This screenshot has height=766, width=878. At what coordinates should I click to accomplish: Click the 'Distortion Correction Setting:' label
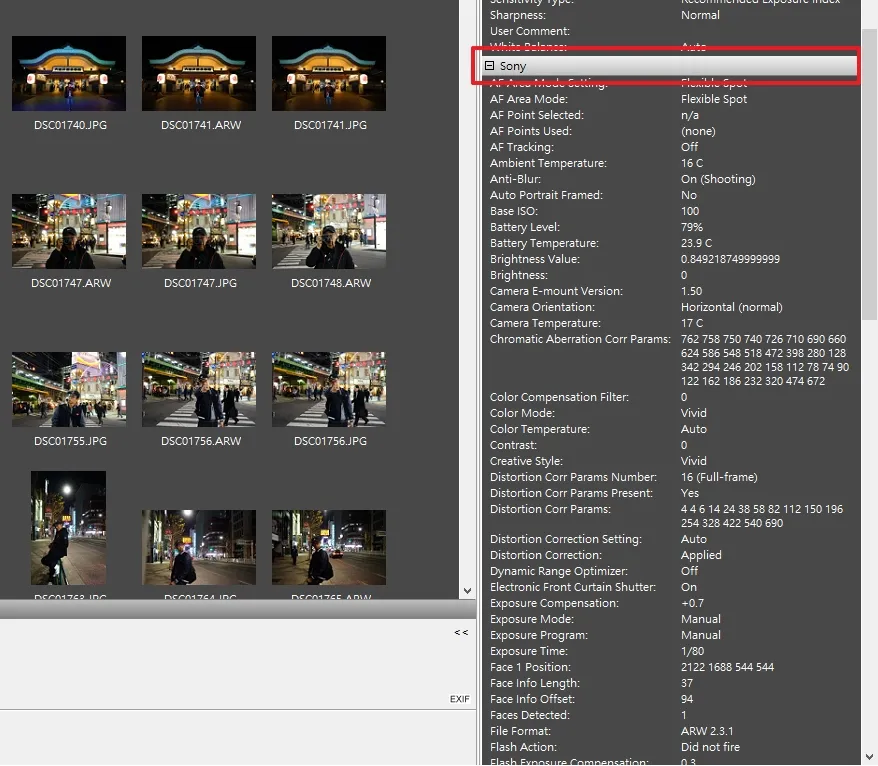pyautogui.click(x=566, y=539)
